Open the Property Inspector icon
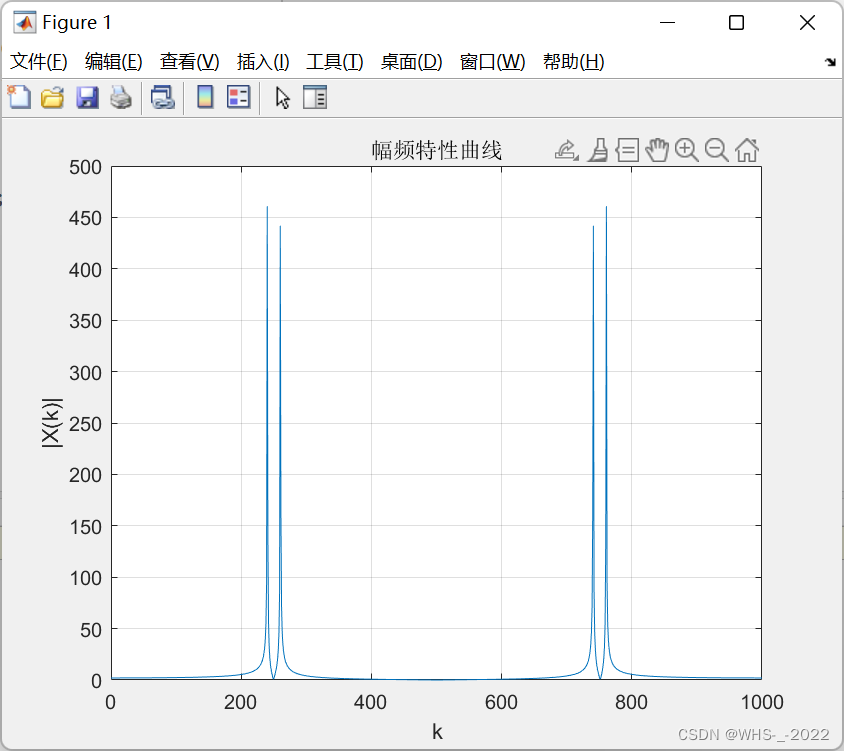The image size is (844, 751). 315,97
